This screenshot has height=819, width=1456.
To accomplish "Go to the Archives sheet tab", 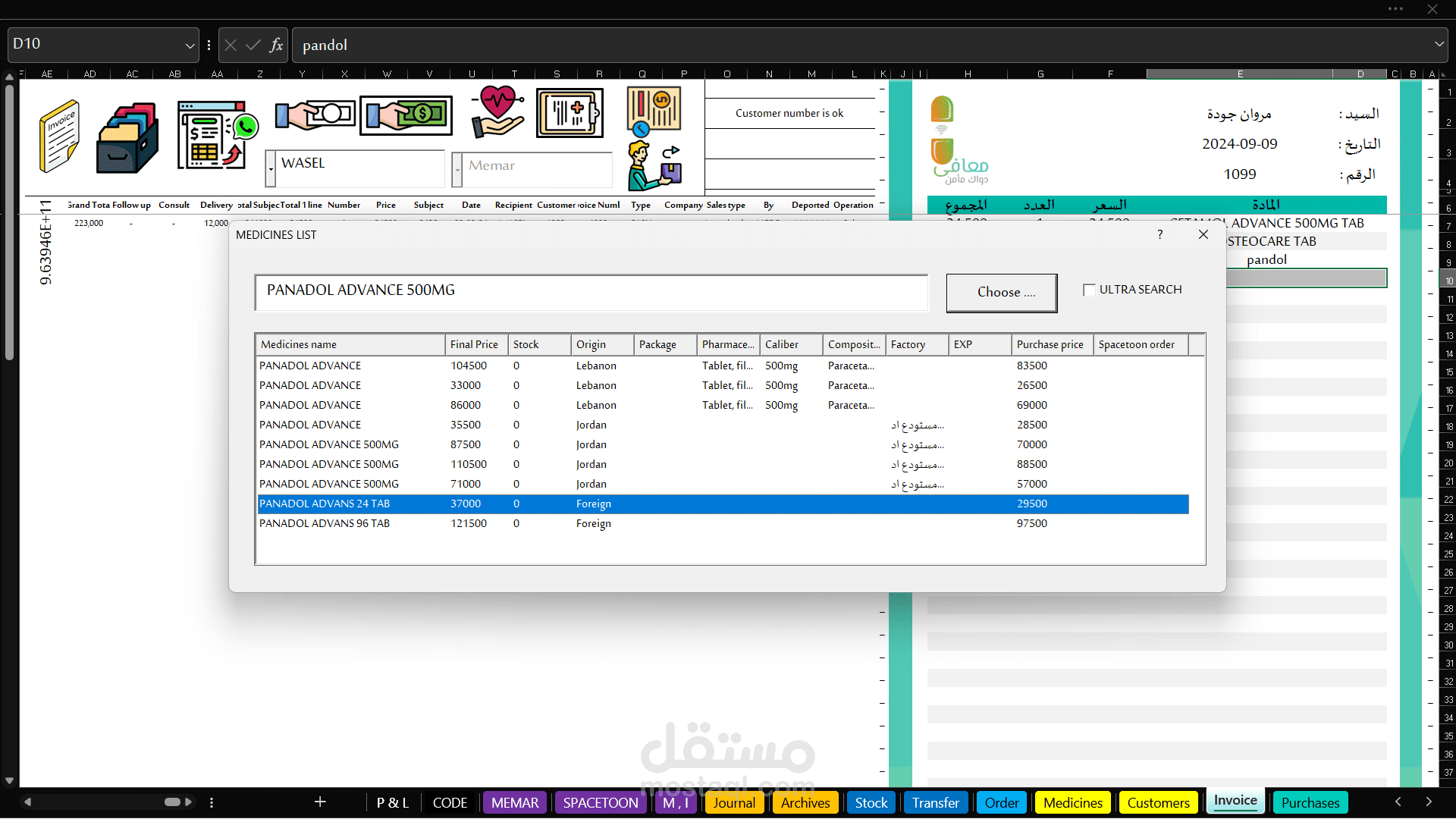I will click(805, 803).
